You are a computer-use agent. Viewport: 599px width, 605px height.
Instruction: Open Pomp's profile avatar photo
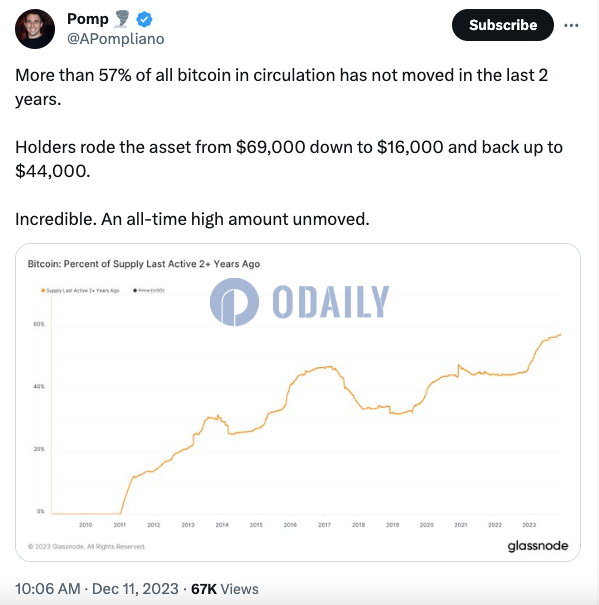click(x=35, y=29)
